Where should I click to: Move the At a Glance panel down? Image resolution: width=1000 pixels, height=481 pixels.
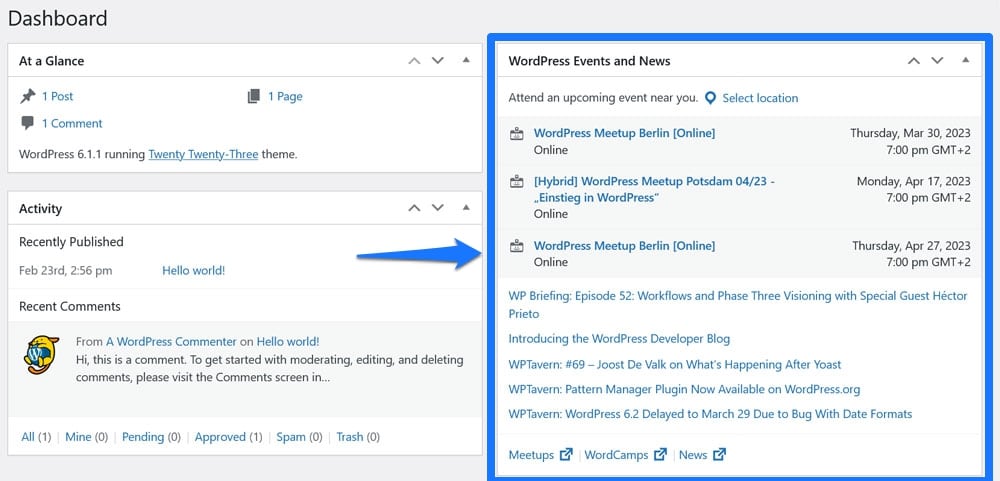tap(437, 61)
